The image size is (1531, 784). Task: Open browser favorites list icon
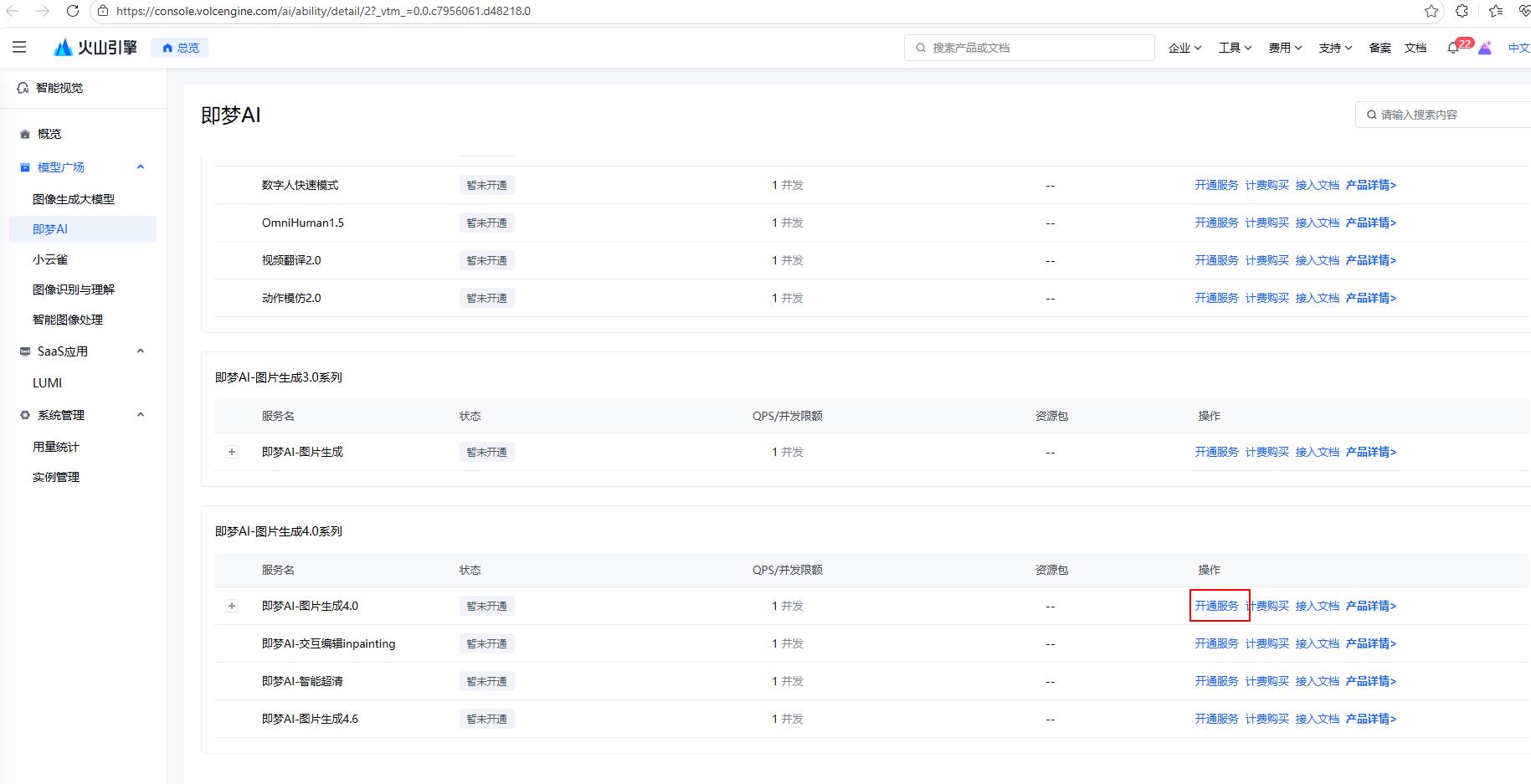[x=1496, y=11]
